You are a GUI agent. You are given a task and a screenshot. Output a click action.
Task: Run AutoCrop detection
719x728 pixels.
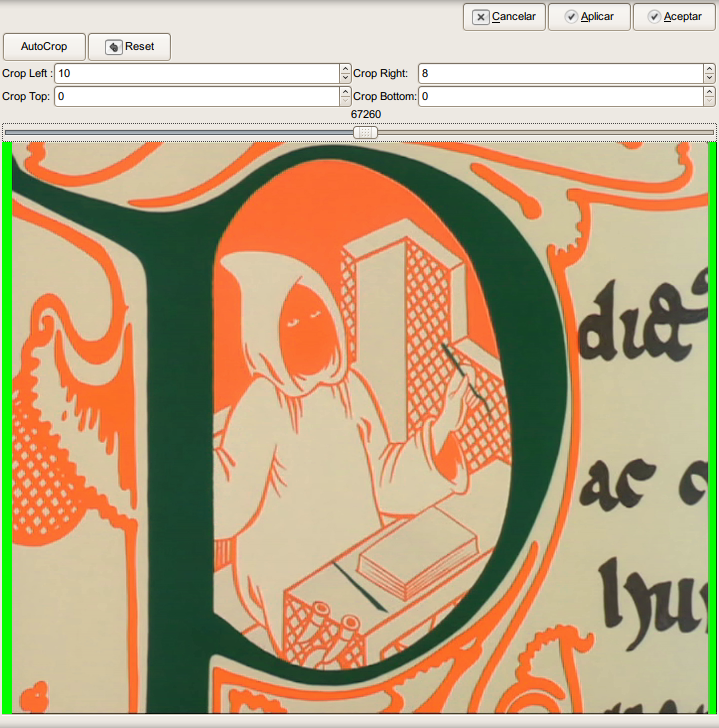click(x=44, y=47)
